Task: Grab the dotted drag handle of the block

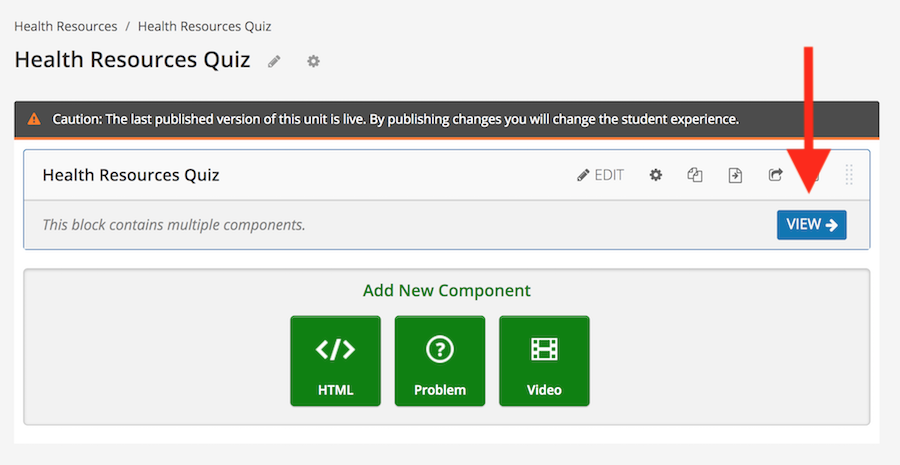Action: pyautogui.click(x=849, y=175)
